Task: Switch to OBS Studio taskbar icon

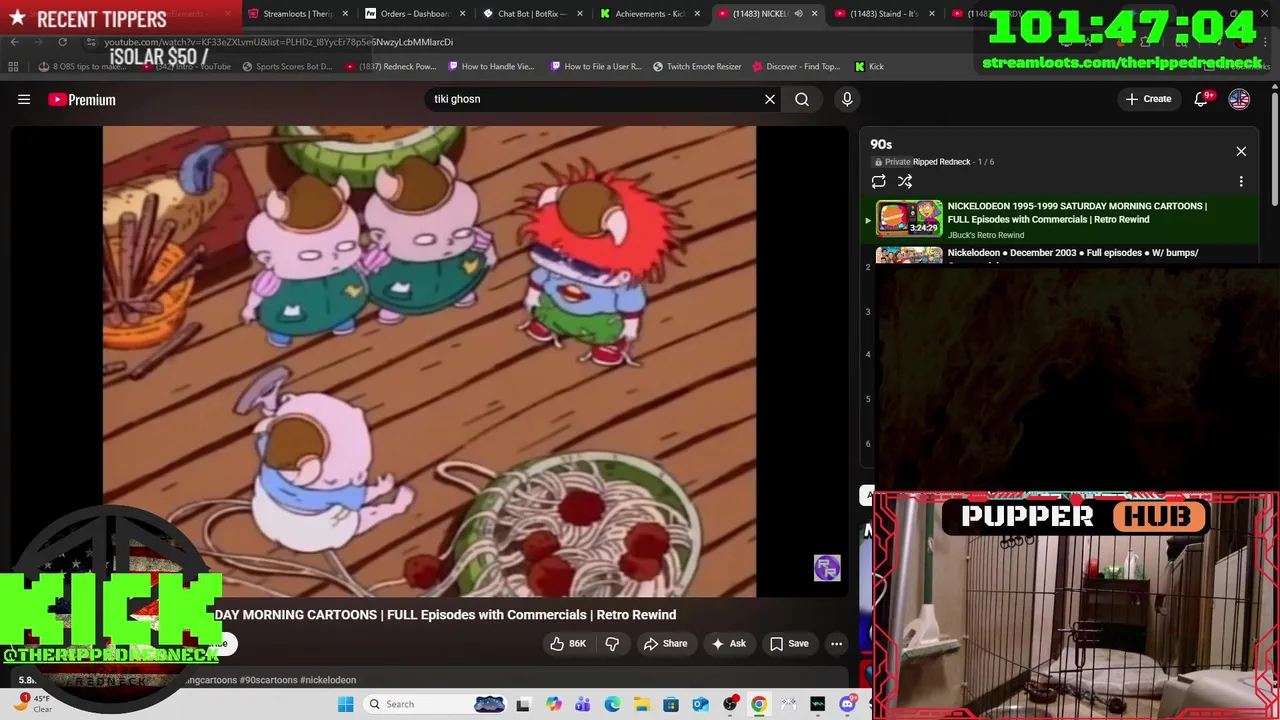Action: point(730,704)
